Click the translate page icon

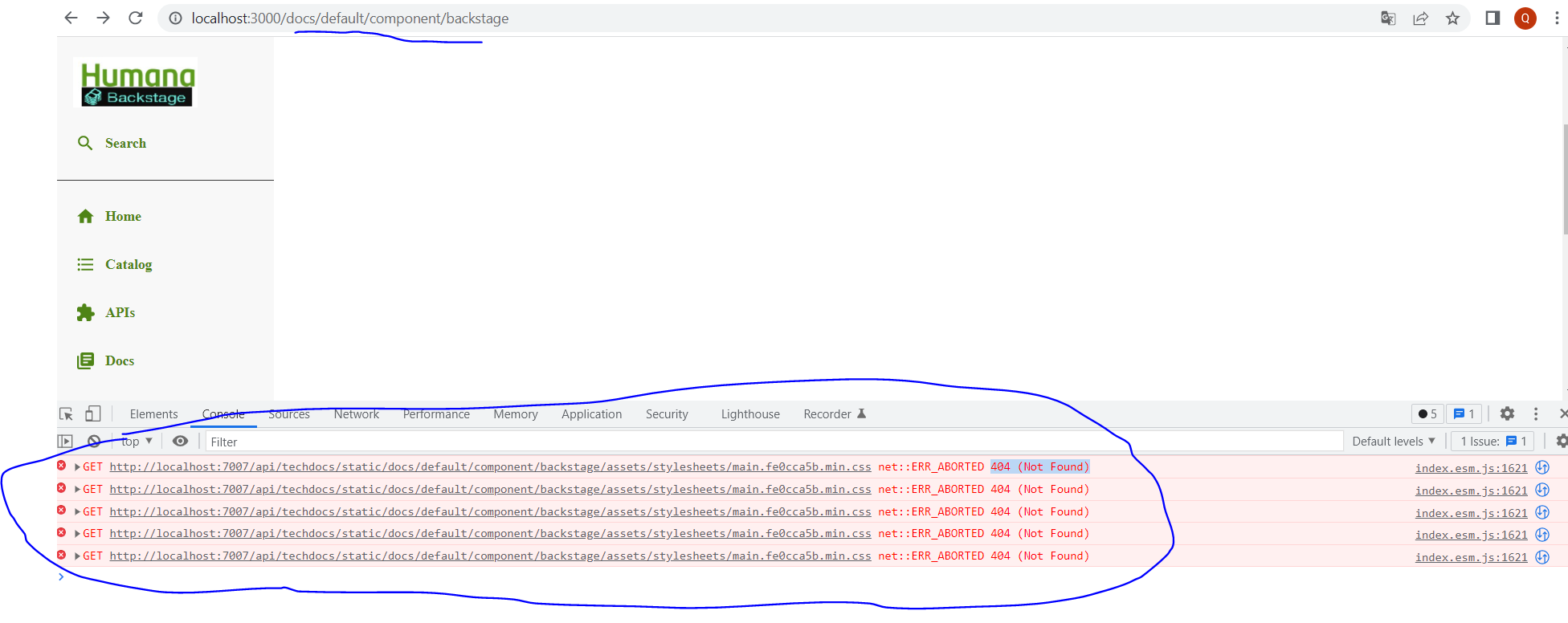(1388, 18)
